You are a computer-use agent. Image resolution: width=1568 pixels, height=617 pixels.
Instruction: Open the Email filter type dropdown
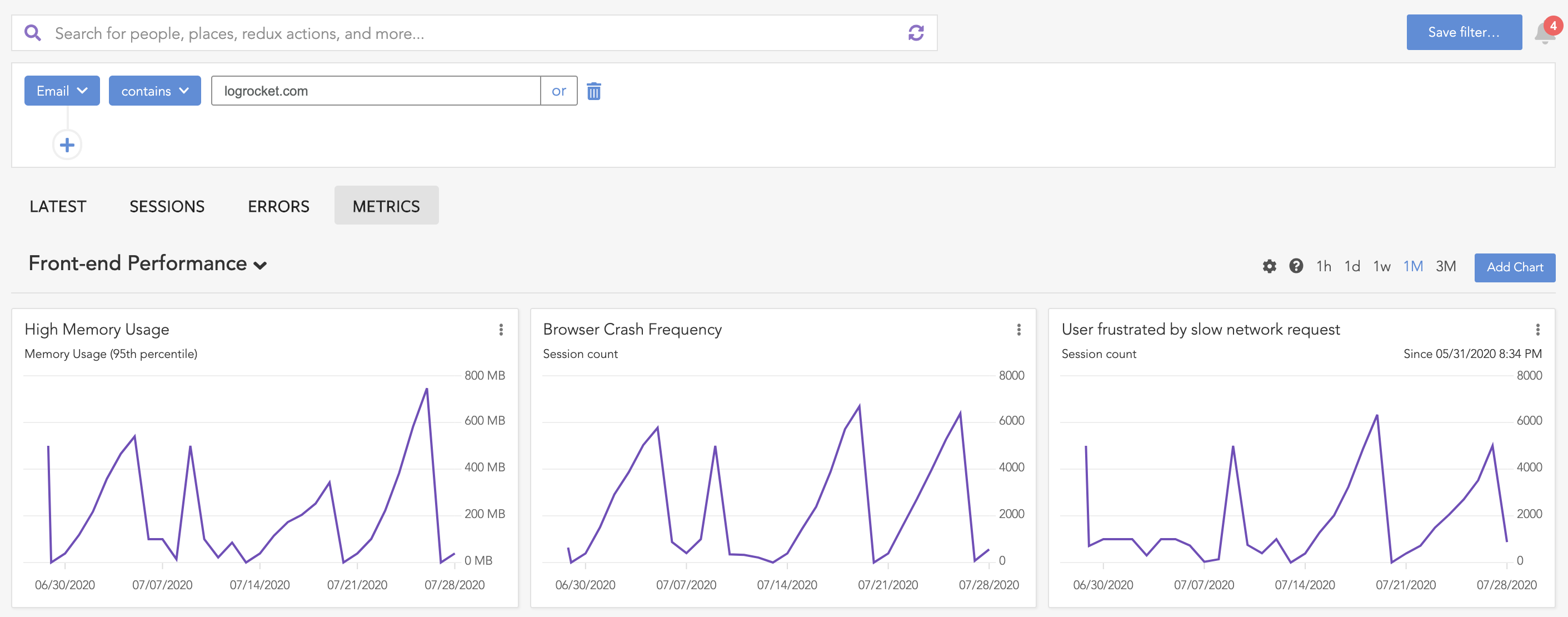coord(62,91)
